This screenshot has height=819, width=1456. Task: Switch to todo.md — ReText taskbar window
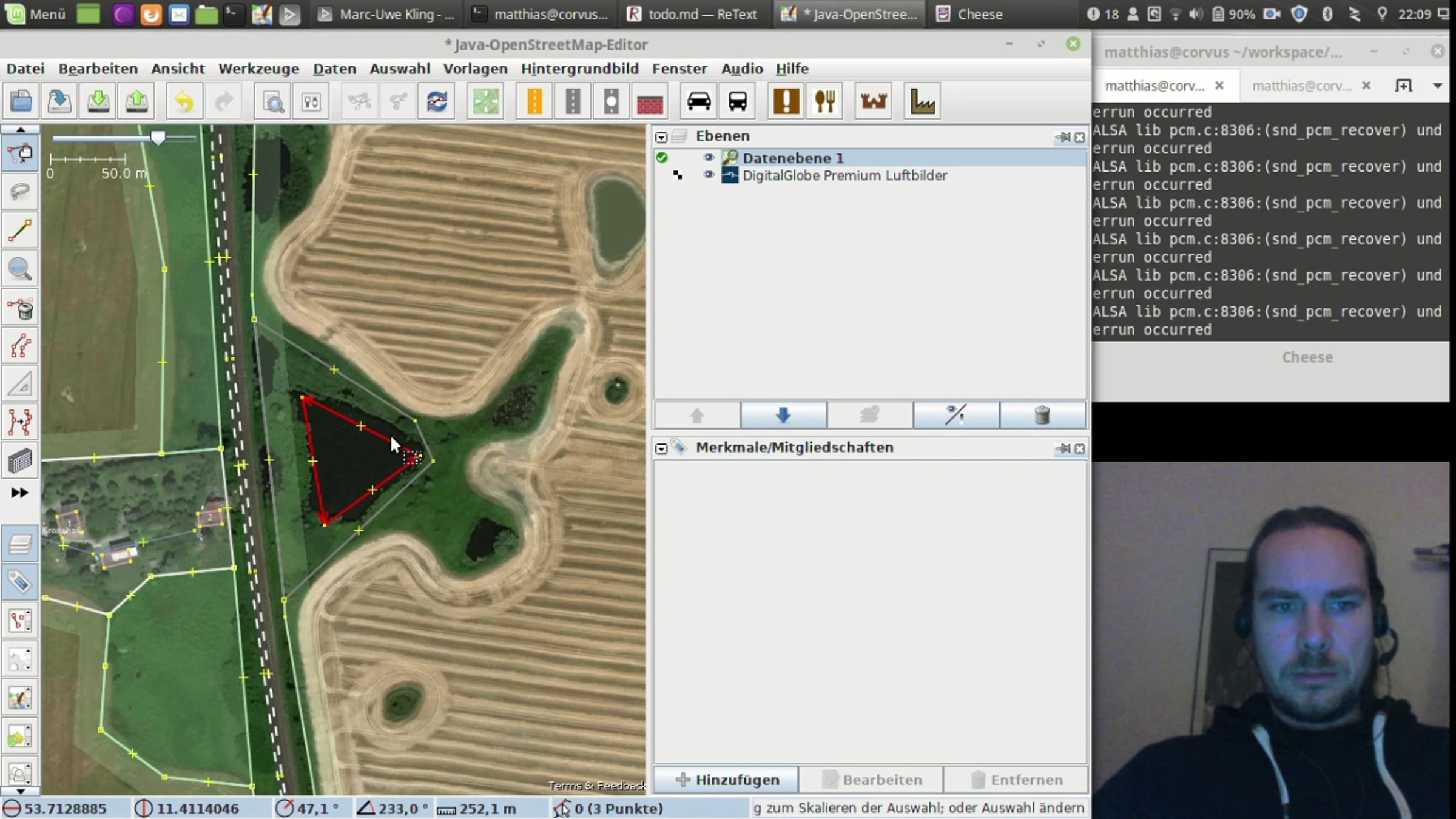(693, 14)
